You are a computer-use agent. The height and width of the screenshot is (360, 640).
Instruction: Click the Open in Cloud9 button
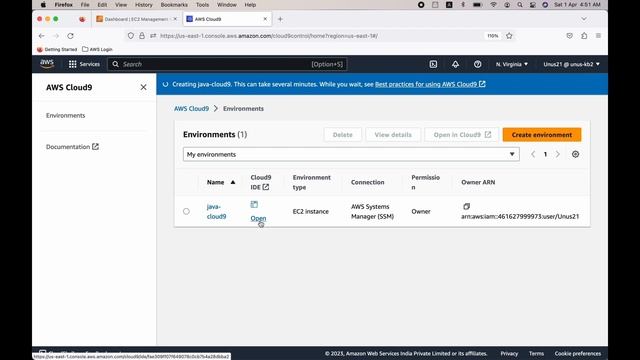[x=462, y=135]
